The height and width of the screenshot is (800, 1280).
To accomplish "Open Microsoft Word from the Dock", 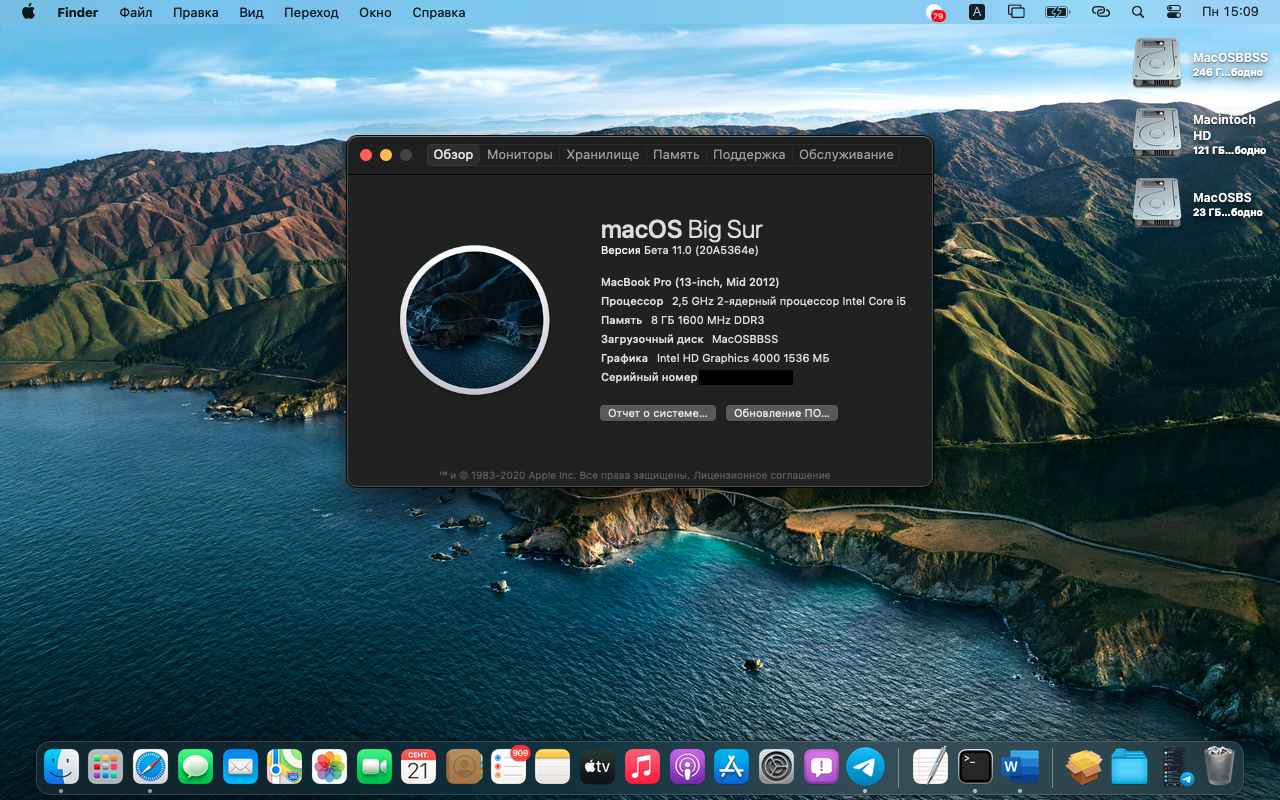I will click(x=1020, y=767).
